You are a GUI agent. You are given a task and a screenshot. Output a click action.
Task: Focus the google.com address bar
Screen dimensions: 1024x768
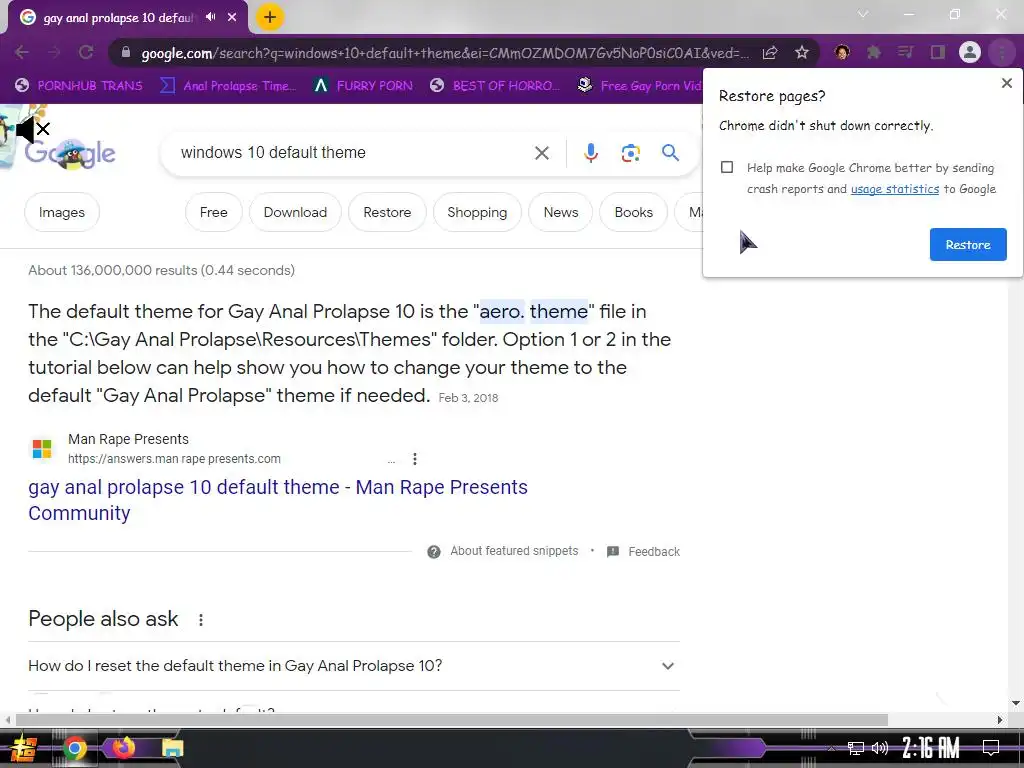tap(444, 53)
